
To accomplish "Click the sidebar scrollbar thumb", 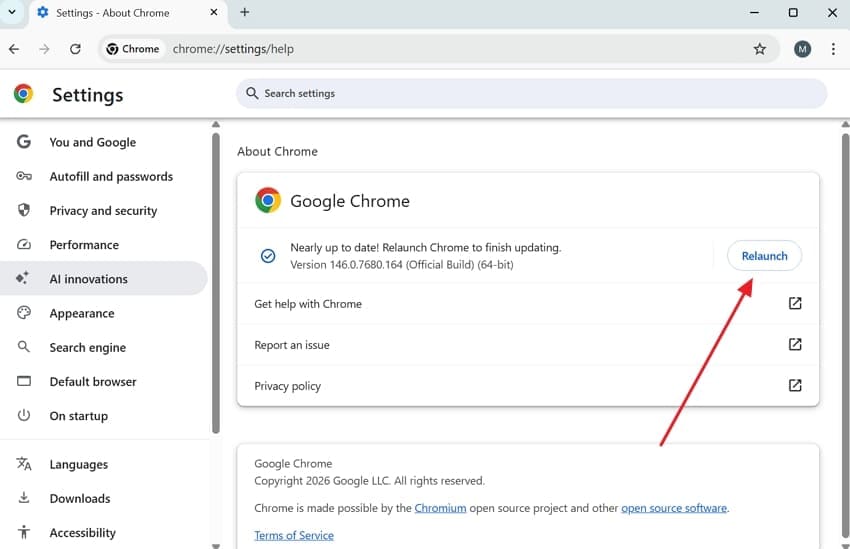I will [216, 283].
